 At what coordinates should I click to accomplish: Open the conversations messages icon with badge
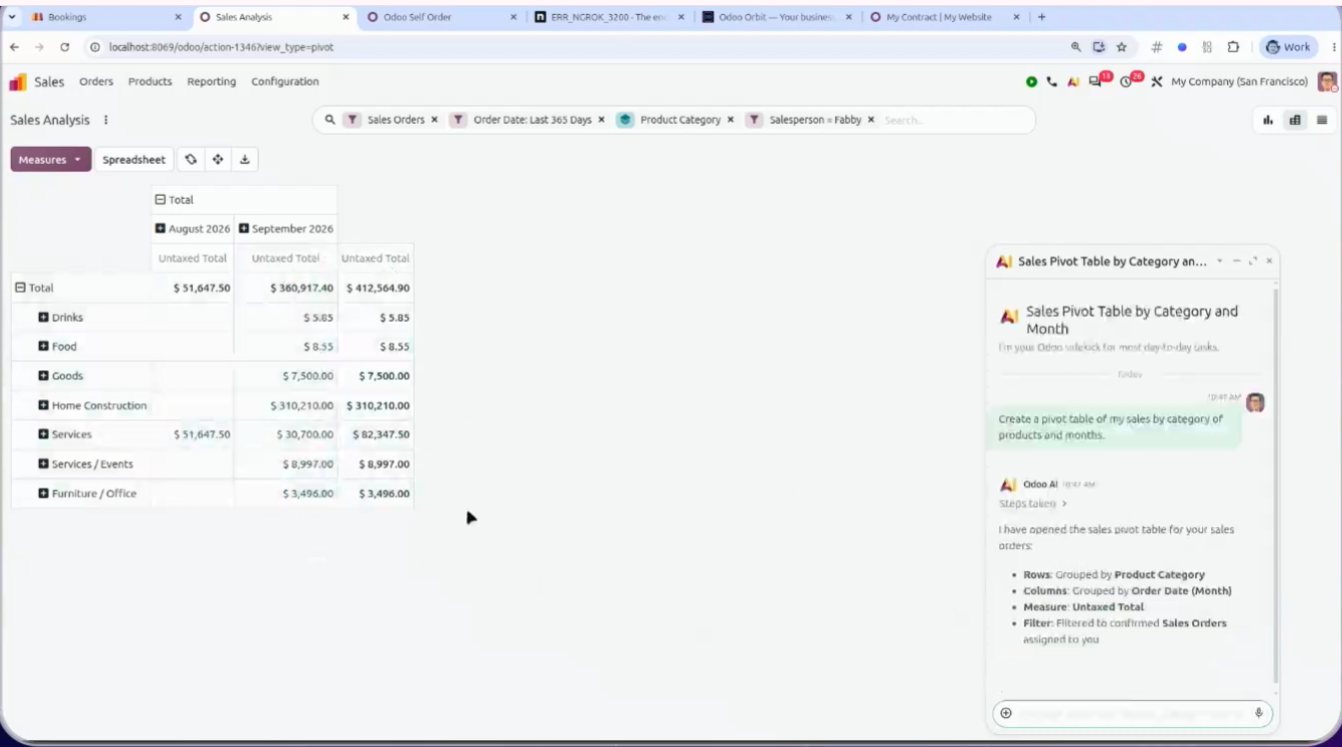1098,80
